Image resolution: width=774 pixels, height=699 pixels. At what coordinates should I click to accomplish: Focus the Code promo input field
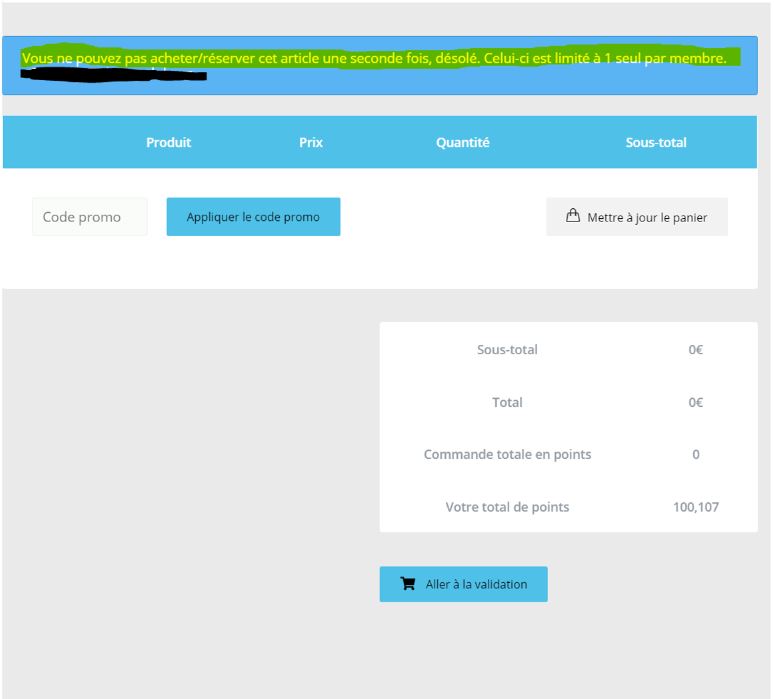tap(89, 217)
